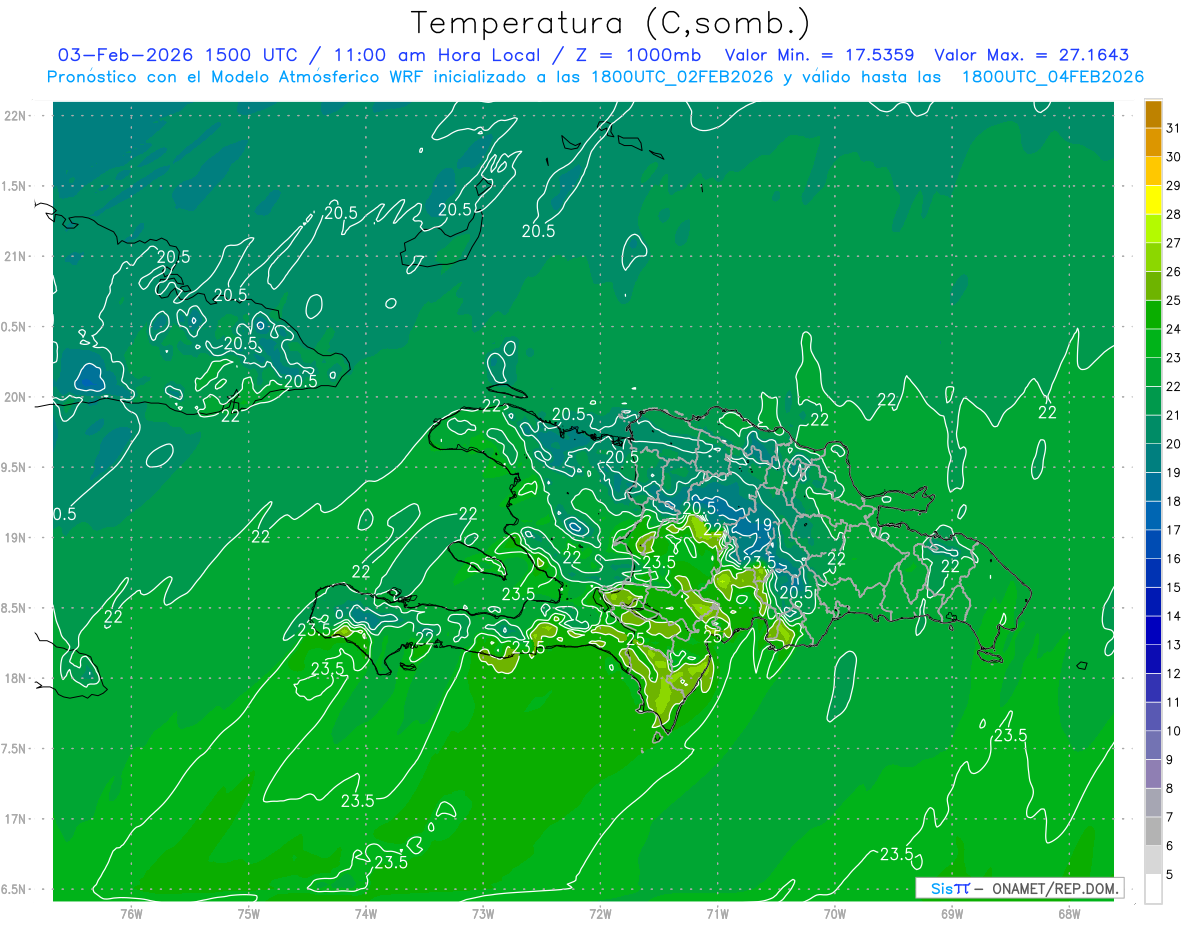The image size is (1200, 927).
Task: Click the "7.5N" latitude axis label
Action: (x=13, y=749)
